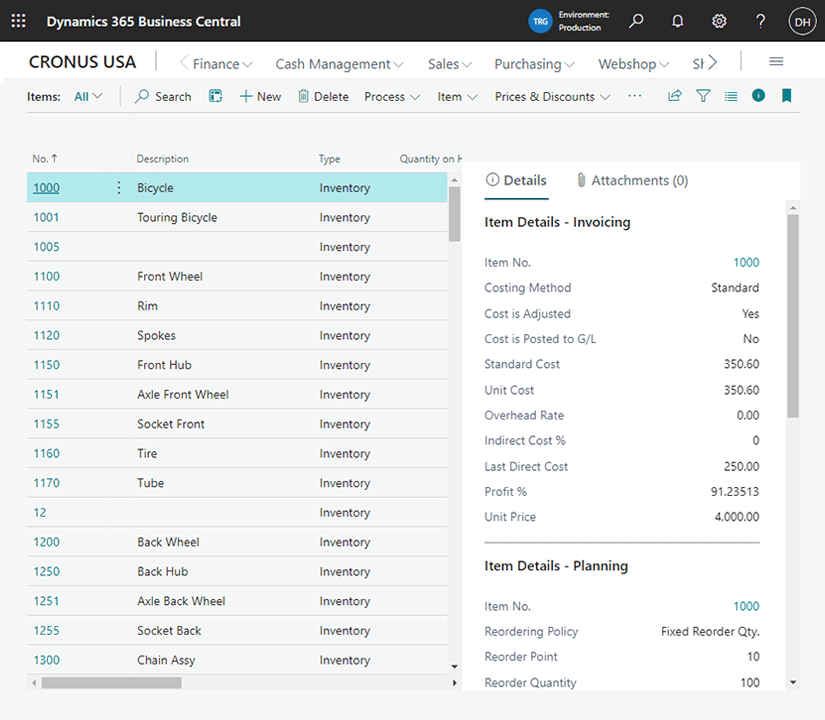Click the items list vertical scrollbar thumb

pos(455,214)
